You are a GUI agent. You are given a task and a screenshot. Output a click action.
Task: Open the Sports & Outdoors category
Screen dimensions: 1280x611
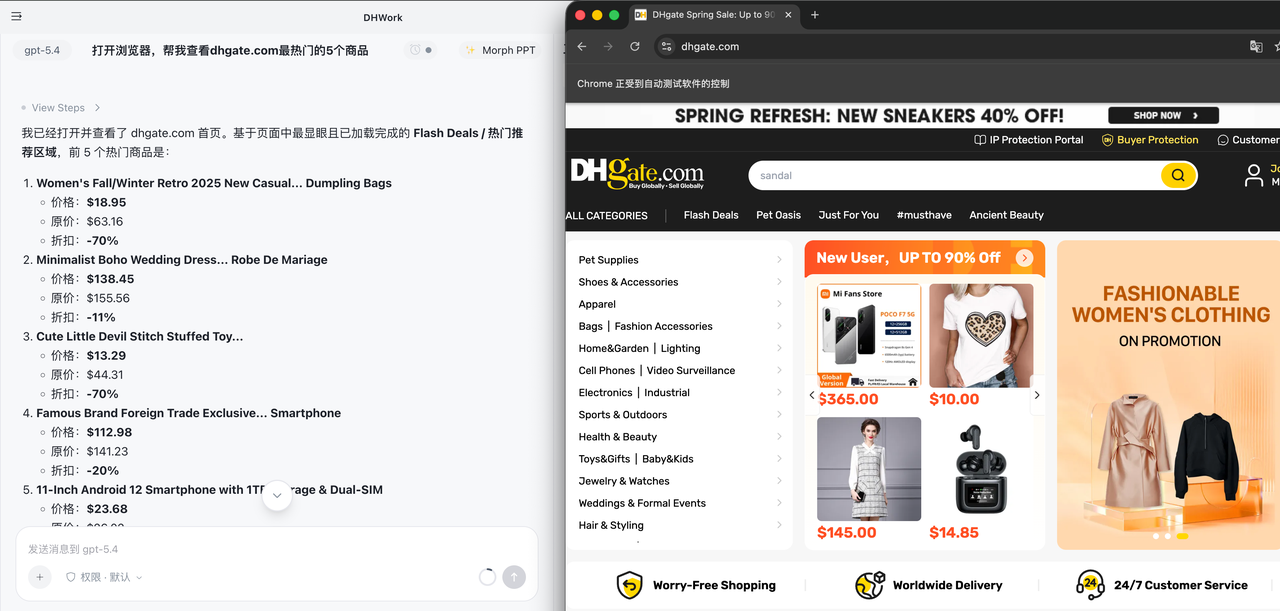(680, 414)
